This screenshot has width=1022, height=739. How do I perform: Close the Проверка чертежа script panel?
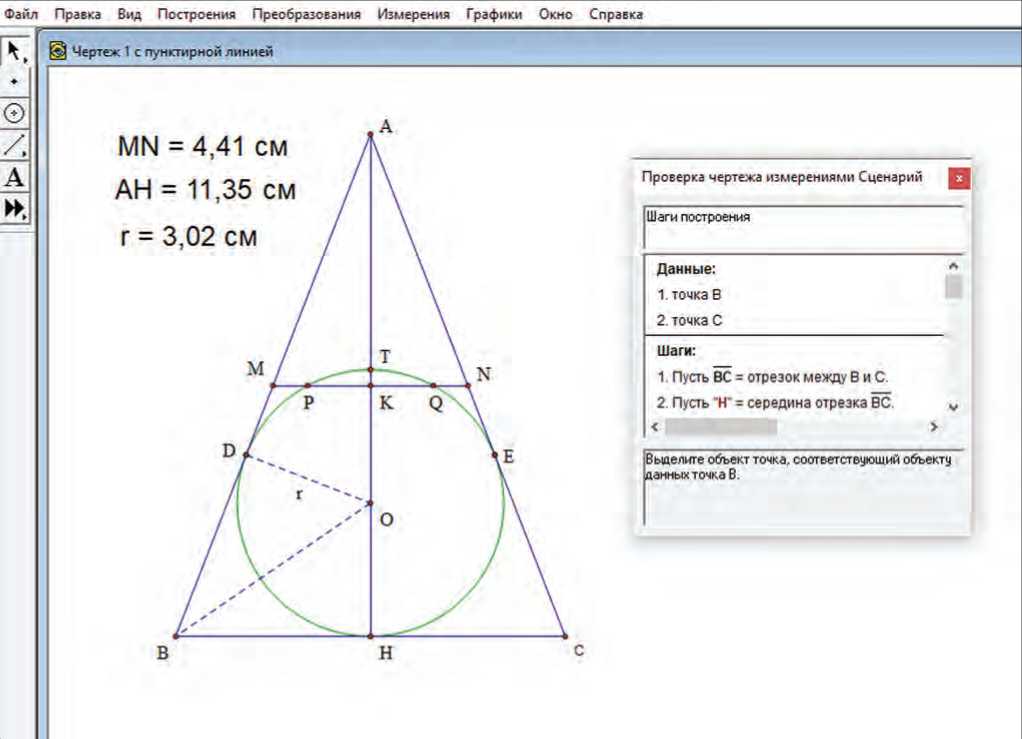959,178
